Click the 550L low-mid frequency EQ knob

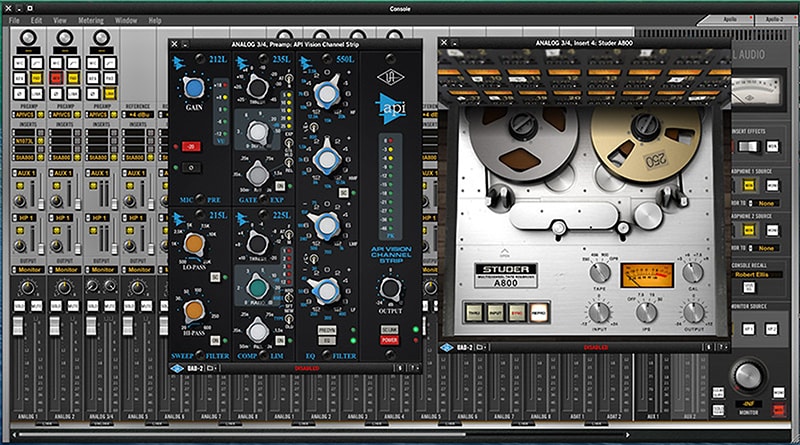pyautogui.click(x=327, y=224)
